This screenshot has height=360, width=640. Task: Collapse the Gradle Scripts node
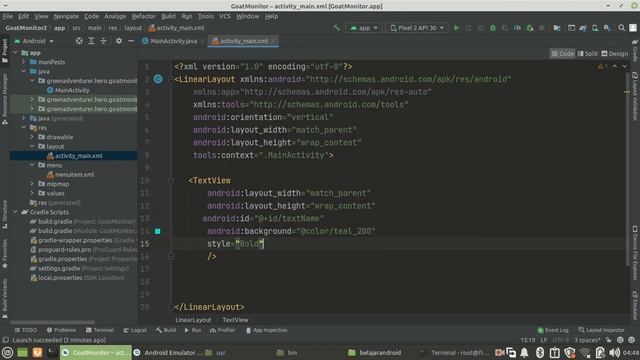point(16,212)
